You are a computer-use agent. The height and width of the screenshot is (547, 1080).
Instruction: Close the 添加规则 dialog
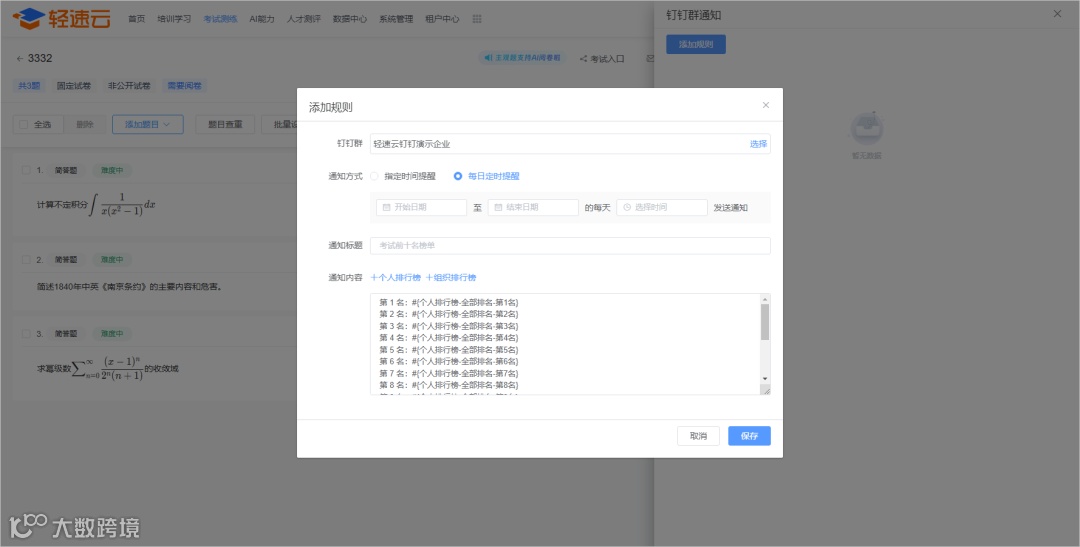pos(766,105)
